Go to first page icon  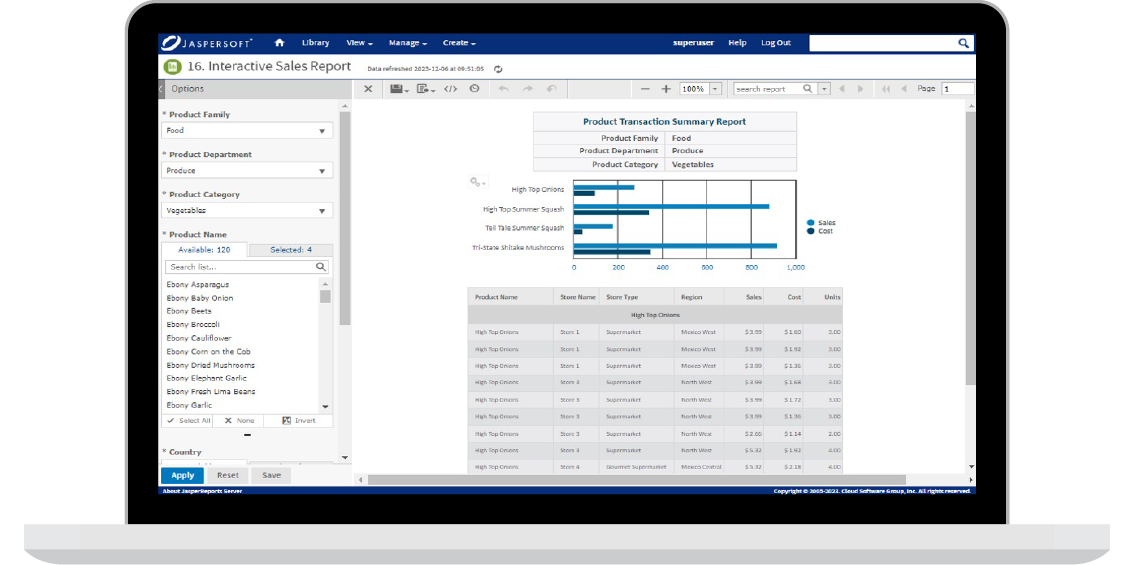tap(886, 89)
